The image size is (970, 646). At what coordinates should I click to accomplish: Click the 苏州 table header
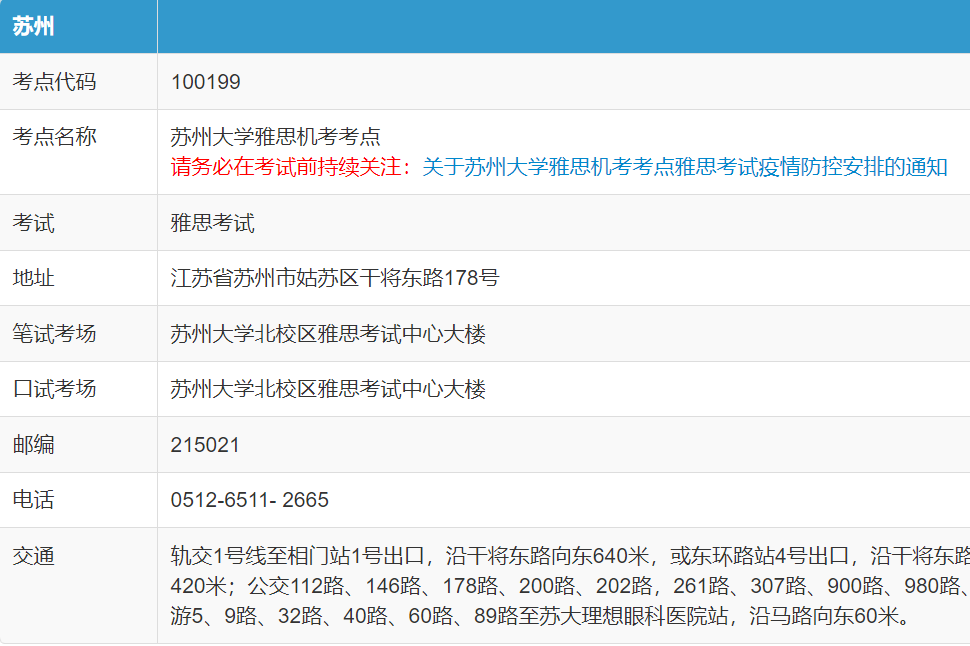tap(33, 27)
